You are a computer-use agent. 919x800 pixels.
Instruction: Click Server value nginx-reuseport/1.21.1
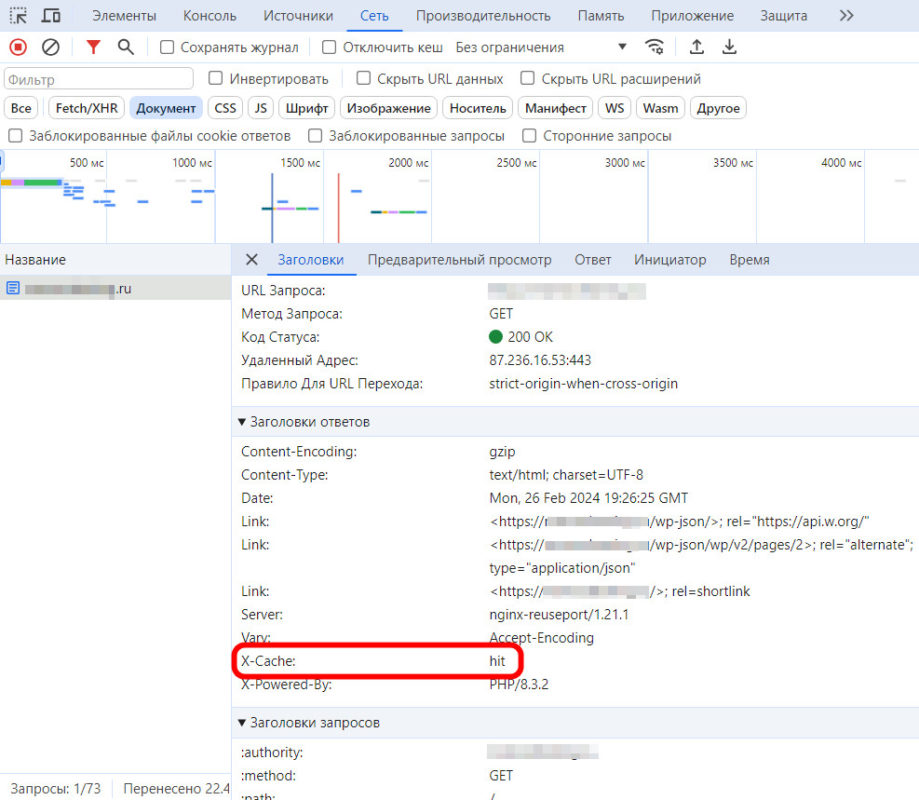(x=559, y=615)
